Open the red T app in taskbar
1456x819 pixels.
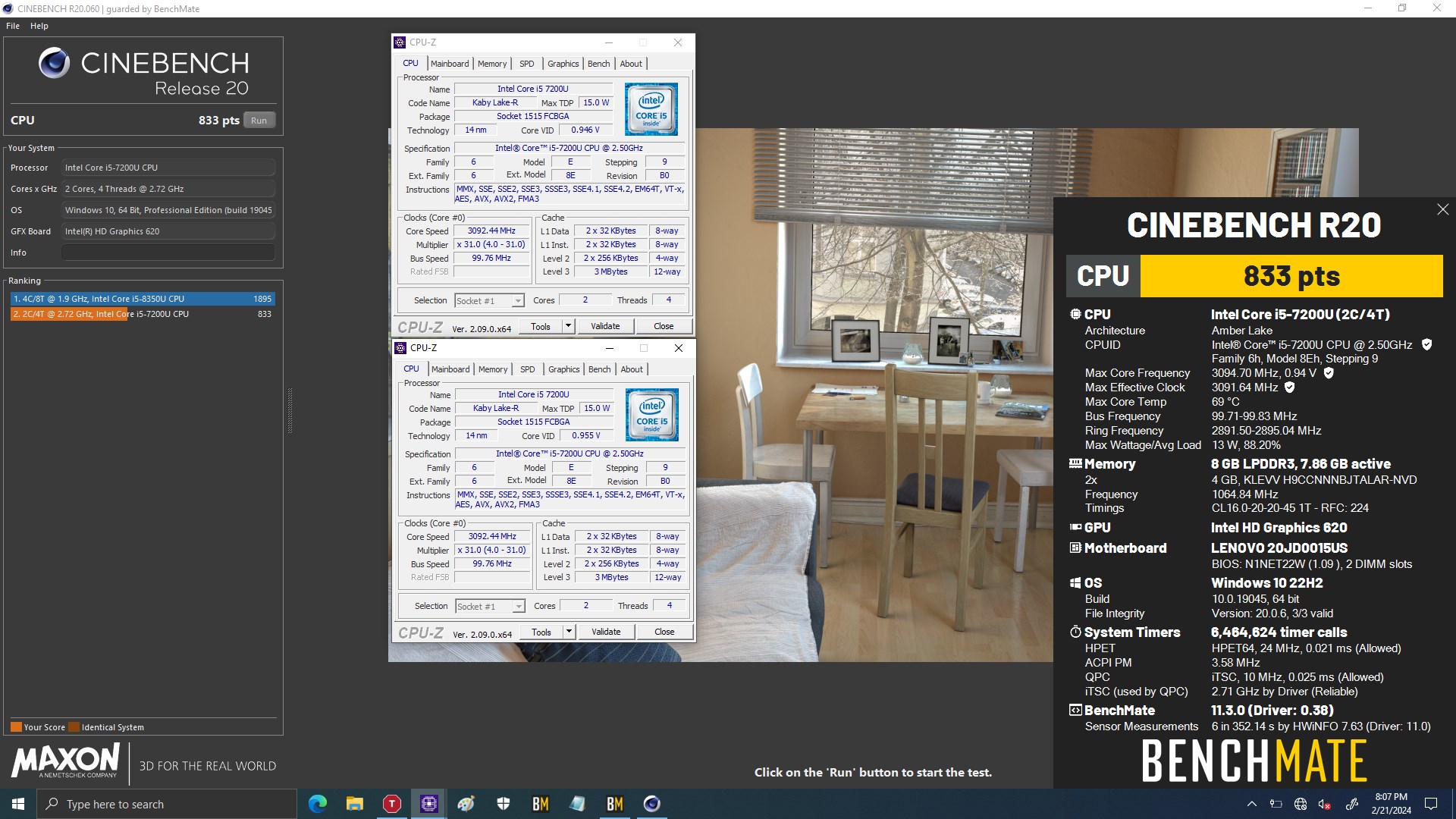(392, 804)
